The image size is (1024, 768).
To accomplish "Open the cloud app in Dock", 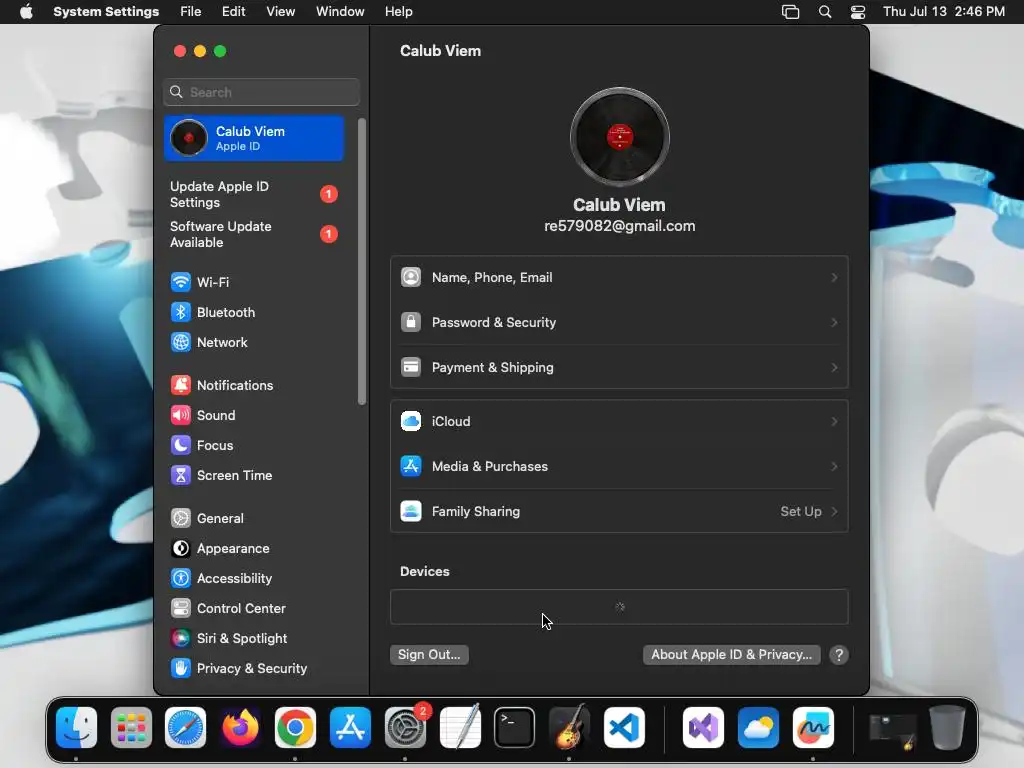I will 758,727.
